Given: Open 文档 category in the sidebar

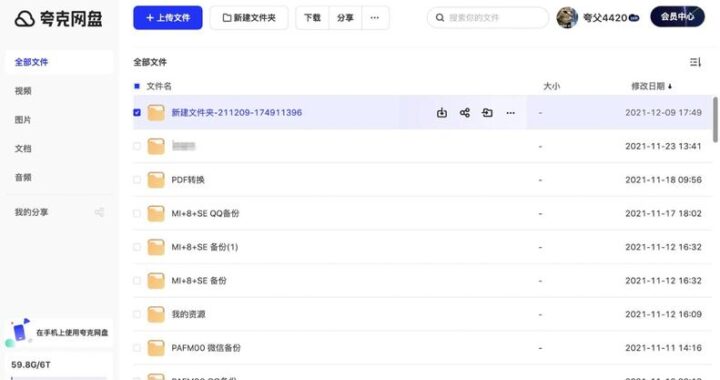Looking at the screenshot, I should coord(23,149).
